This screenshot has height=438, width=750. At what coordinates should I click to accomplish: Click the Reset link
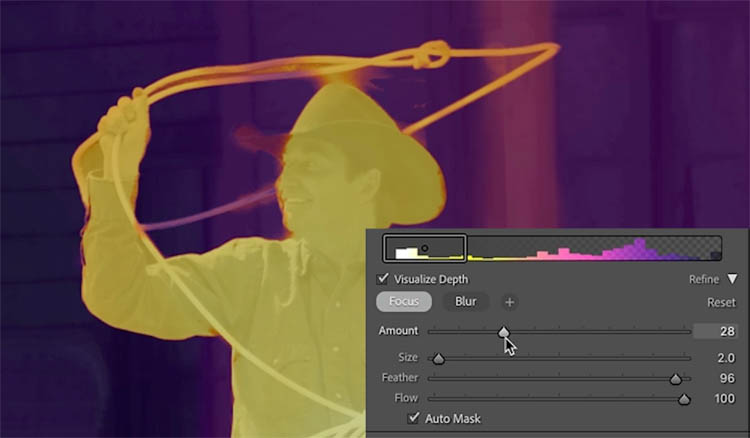click(721, 302)
